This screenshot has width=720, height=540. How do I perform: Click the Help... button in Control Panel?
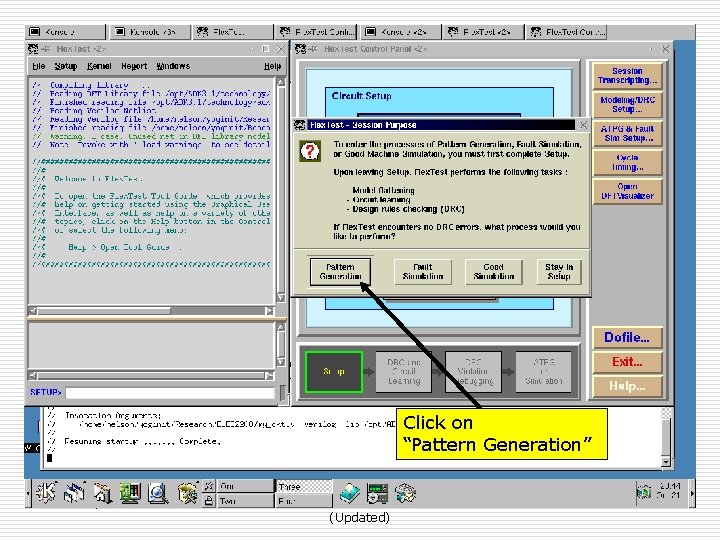[x=627, y=387]
